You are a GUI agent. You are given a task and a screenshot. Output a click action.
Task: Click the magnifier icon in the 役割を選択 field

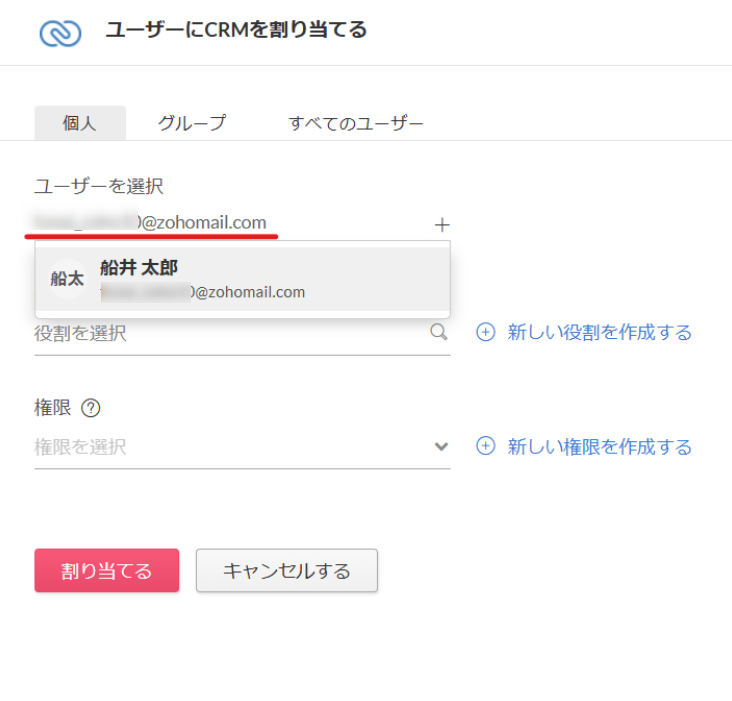click(438, 332)
